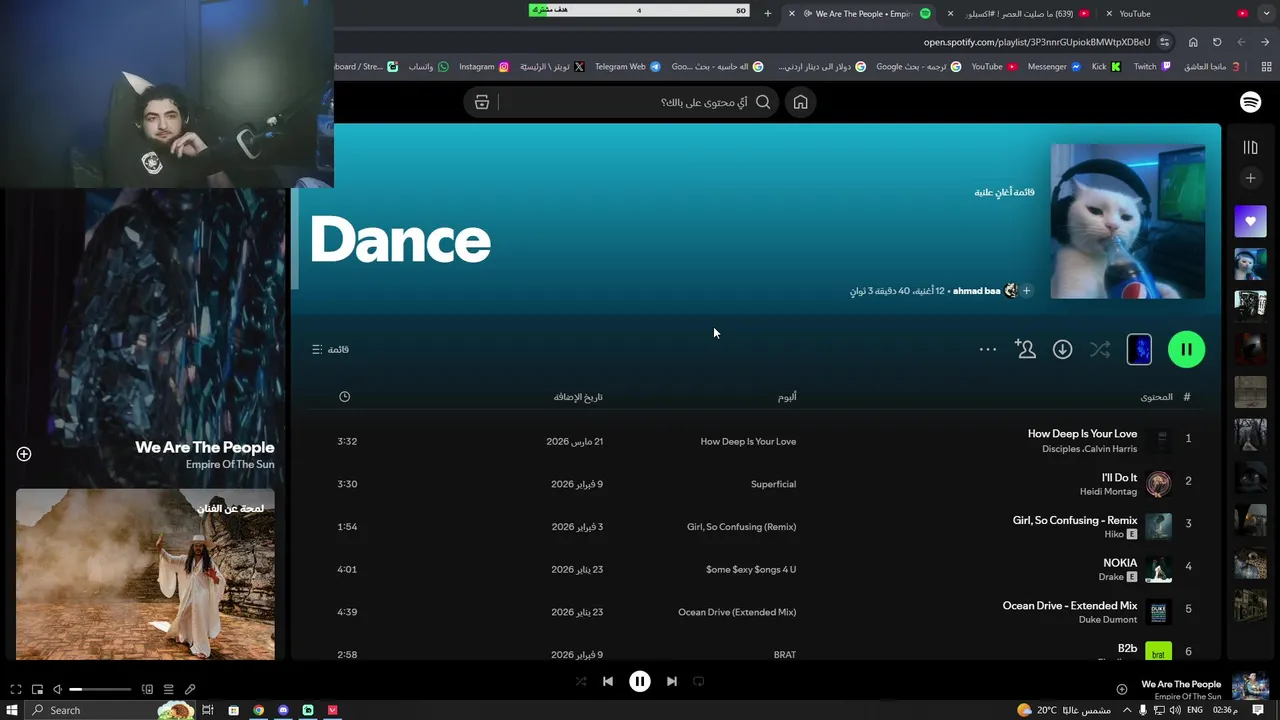
Task: Collapse Your Library sidebar icon
Action: click(1250, 147)
